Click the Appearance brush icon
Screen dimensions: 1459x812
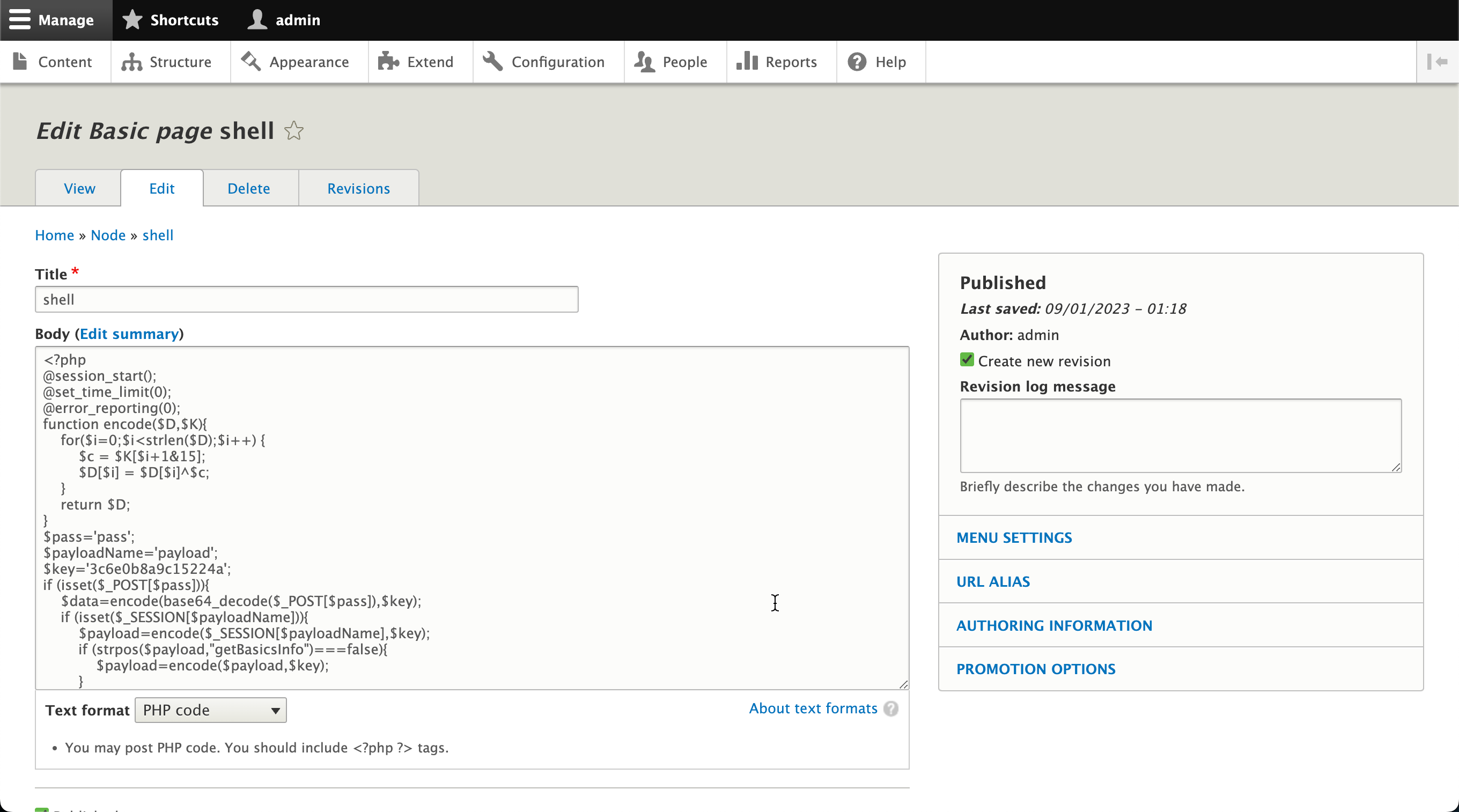(x=251, y=61)
